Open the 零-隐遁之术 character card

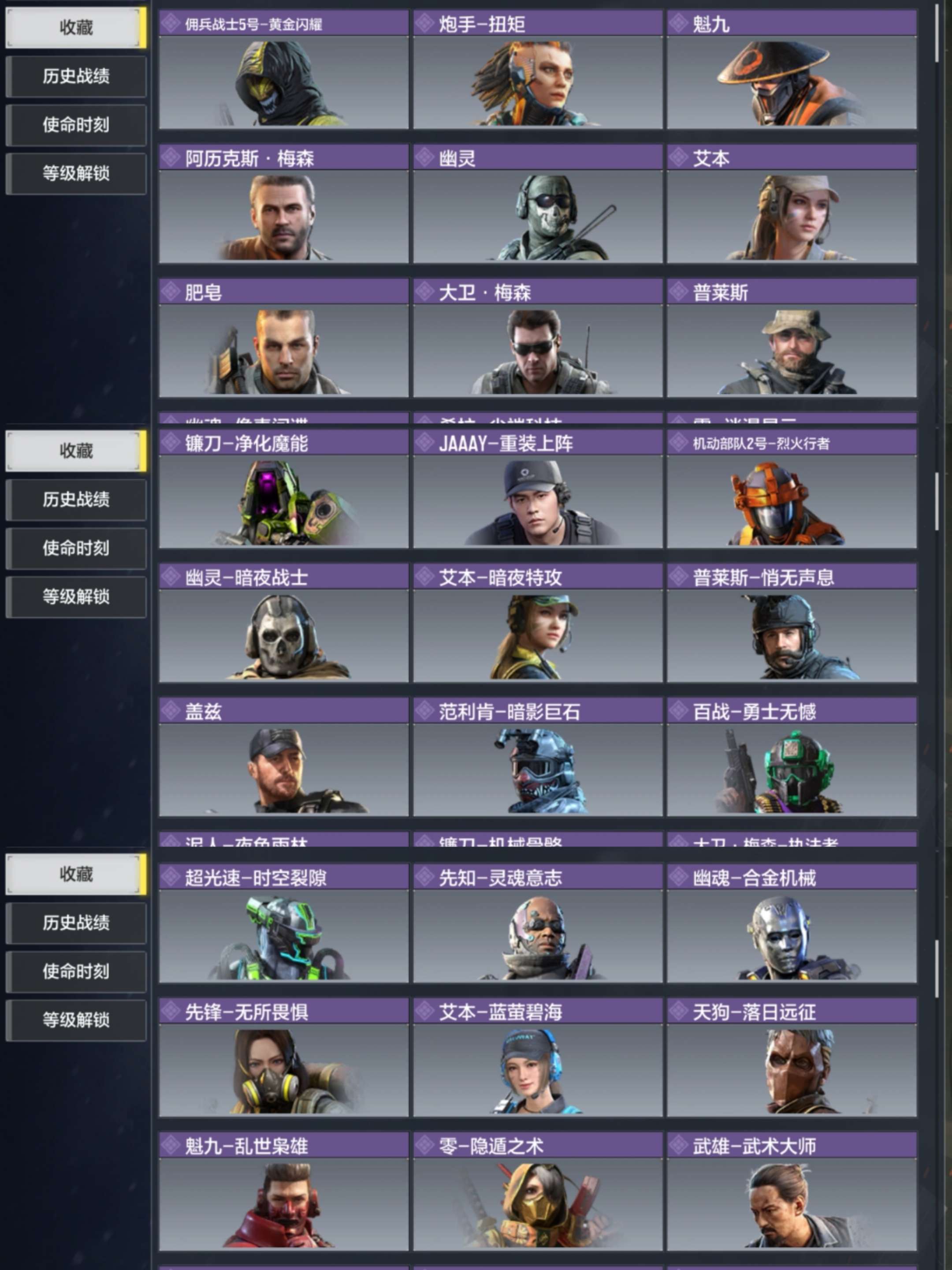(538, 1192)
